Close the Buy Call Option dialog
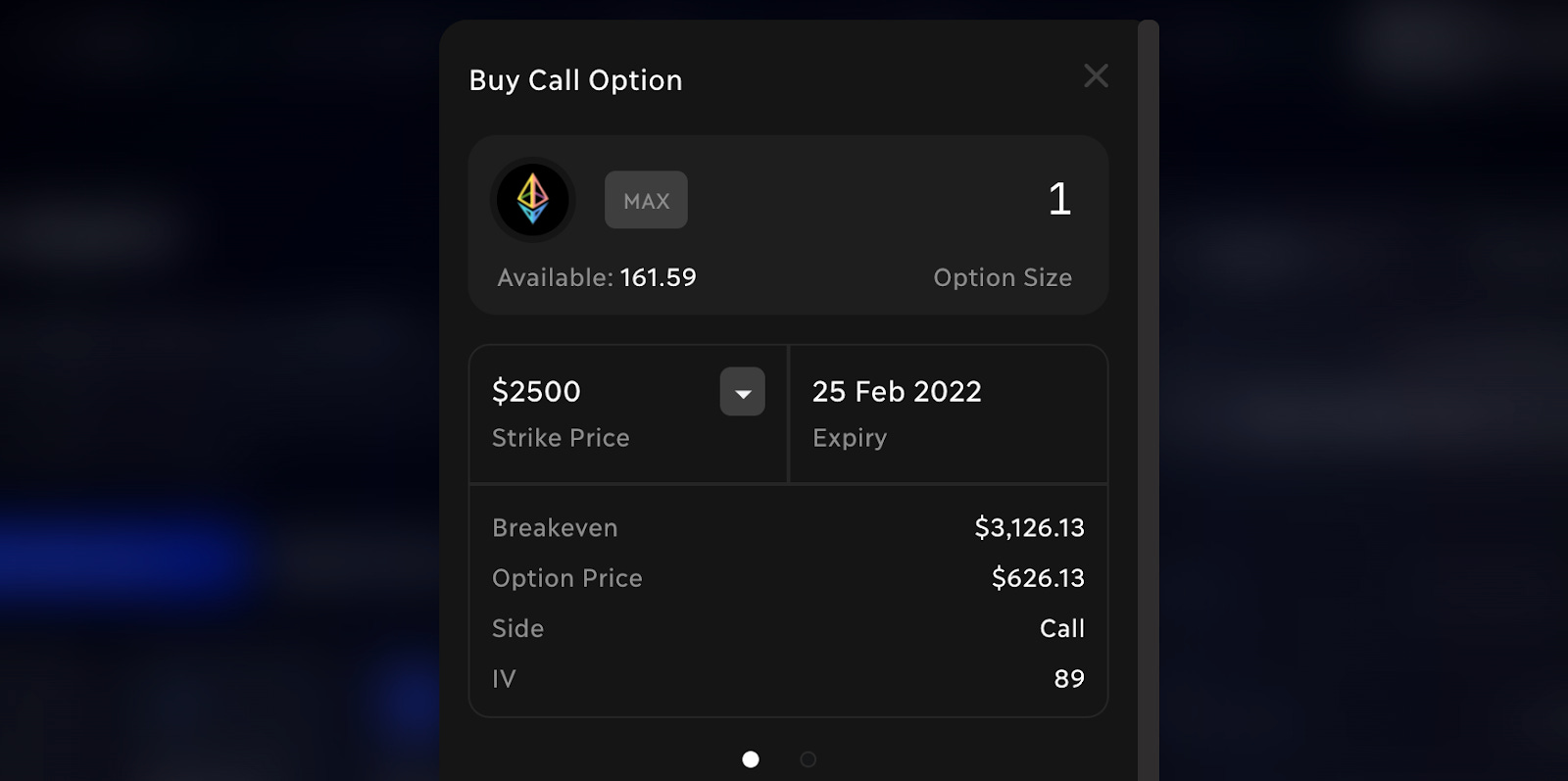1568x781 pixels. pos(1096,76)
